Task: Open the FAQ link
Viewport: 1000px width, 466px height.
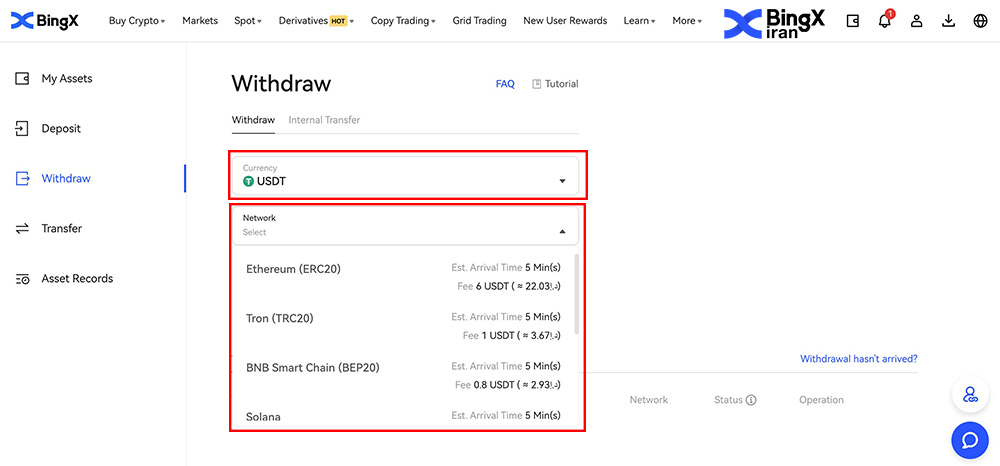Action: pyautogui.click(x=505, y=84)
